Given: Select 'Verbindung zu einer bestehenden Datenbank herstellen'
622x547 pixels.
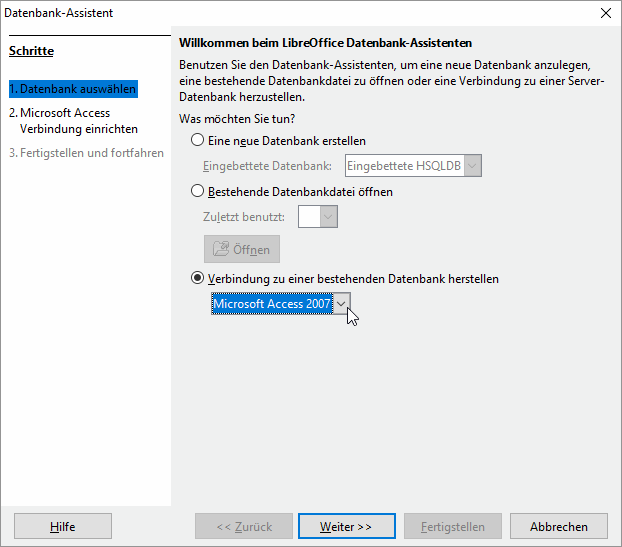Looking at the screenshot, I should 197,279.
